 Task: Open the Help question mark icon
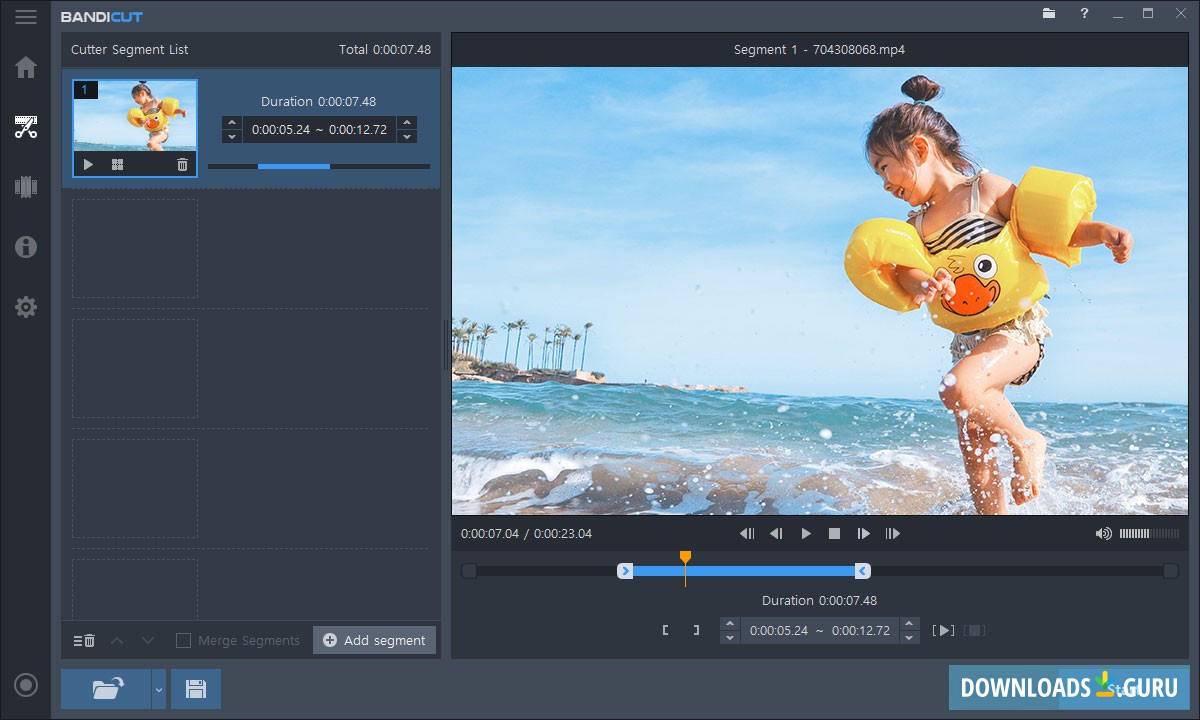click(x=1084, y=14)
